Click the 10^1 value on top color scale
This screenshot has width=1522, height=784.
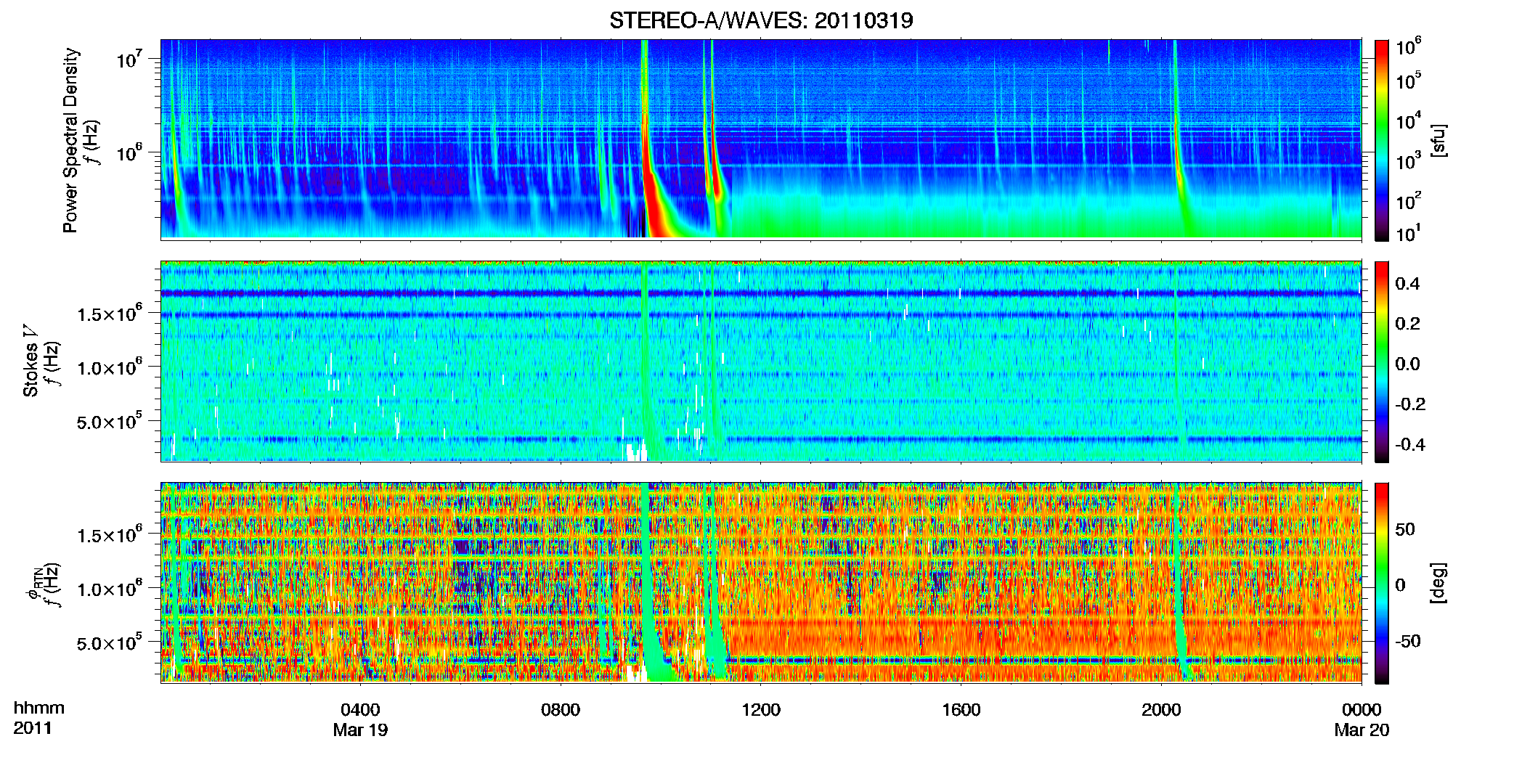(x=1409, y=234)
